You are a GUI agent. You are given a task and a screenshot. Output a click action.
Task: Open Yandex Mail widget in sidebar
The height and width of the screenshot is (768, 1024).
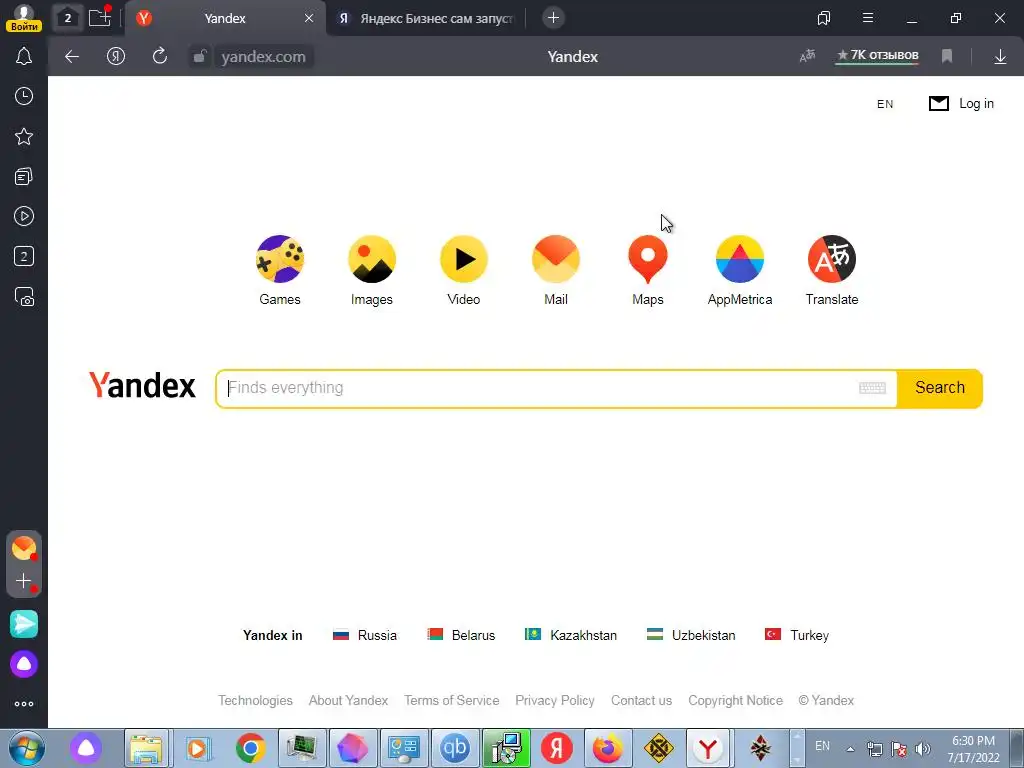(x=24, y=548)
